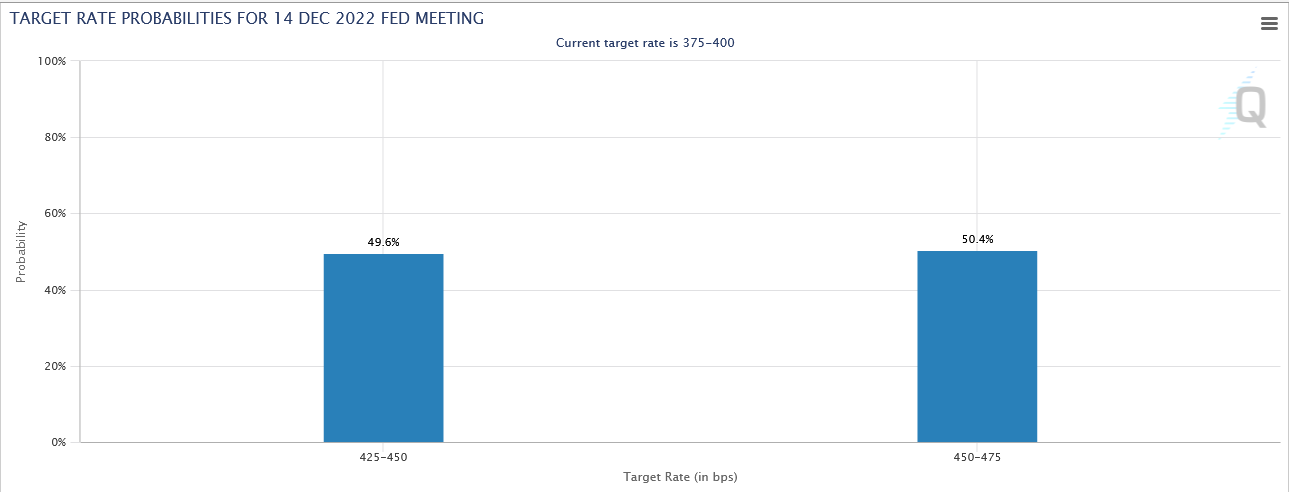Click the 50.4% data label

977,239
